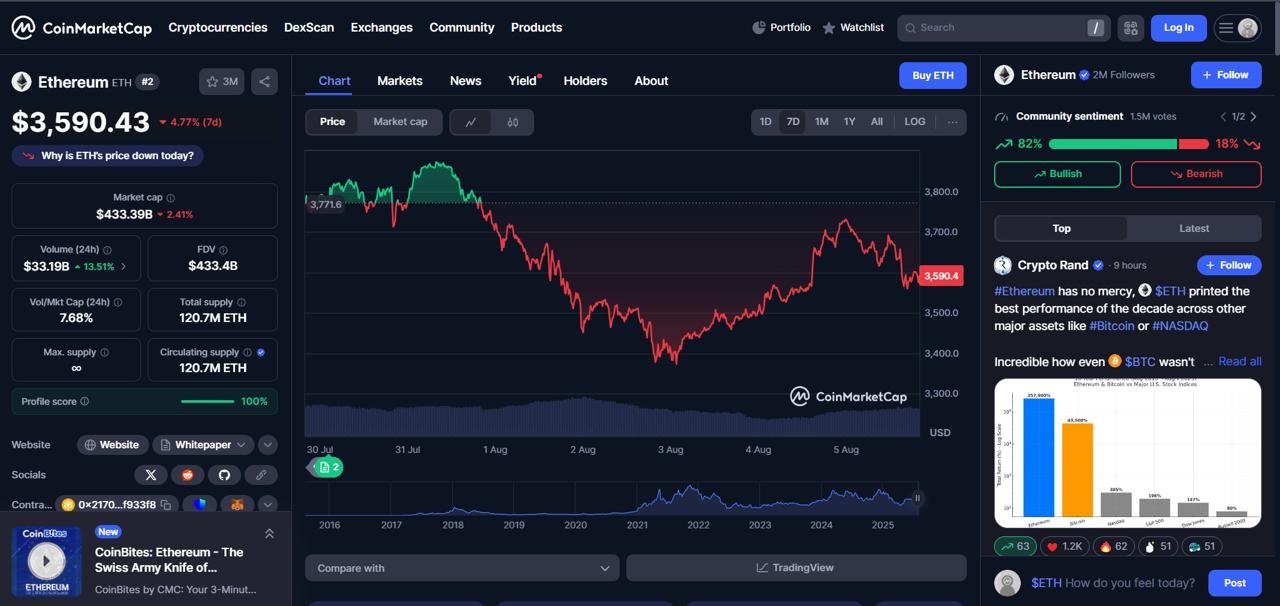Click the timeline range slider handle
Viewport: 1280px width, 606px height.
click(x=917, y=498)
